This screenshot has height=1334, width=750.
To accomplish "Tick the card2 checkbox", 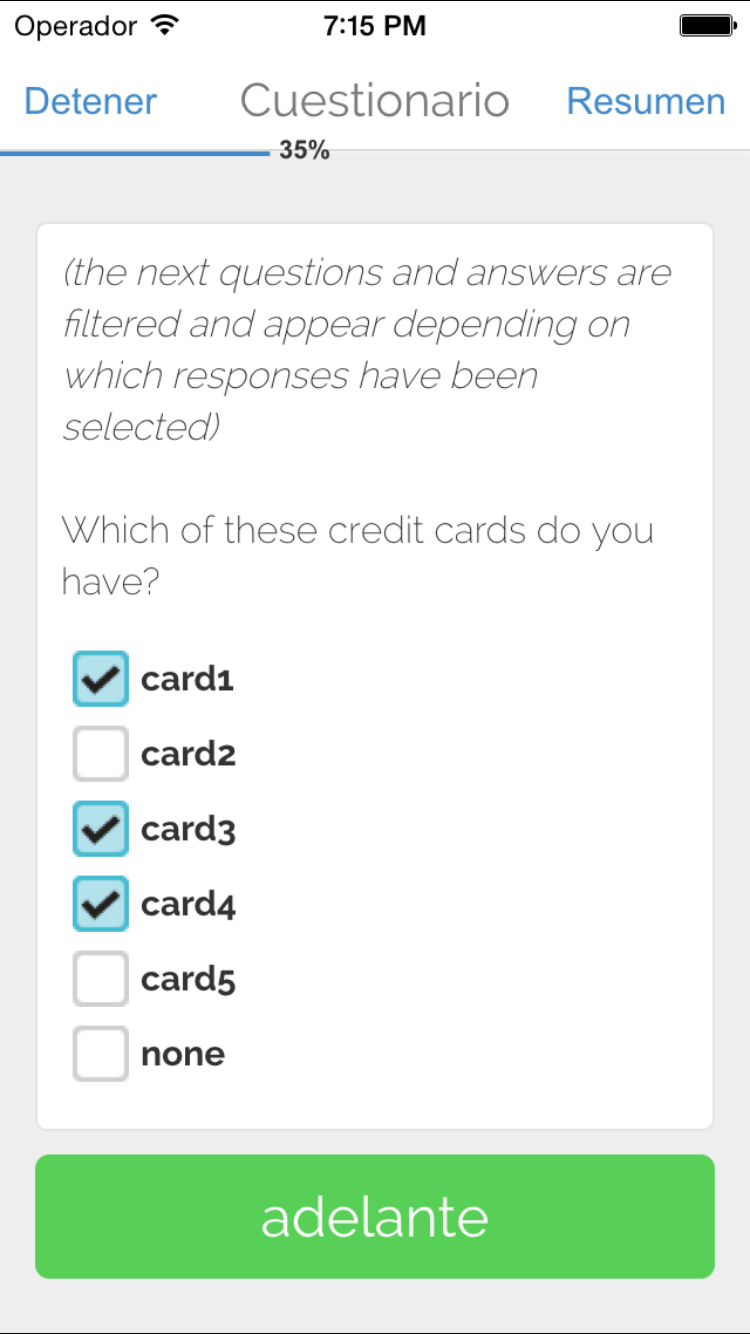I will point(100,754).
